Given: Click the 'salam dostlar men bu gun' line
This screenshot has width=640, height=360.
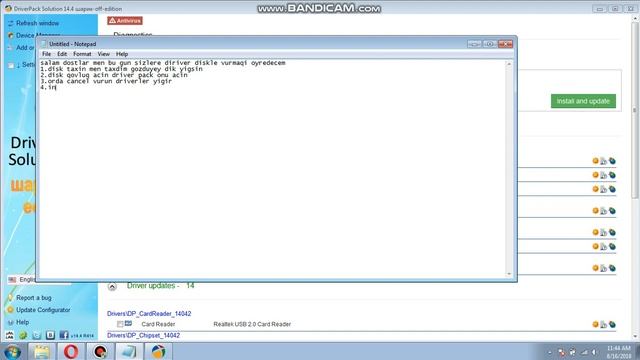Looking at the screenshot, I should tap(163, 63).
